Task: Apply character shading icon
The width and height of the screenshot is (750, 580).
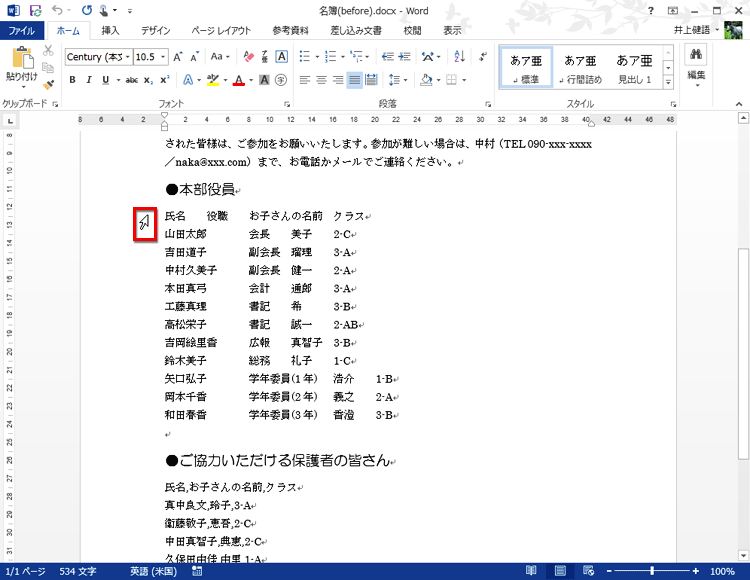Action: point(264,80)
